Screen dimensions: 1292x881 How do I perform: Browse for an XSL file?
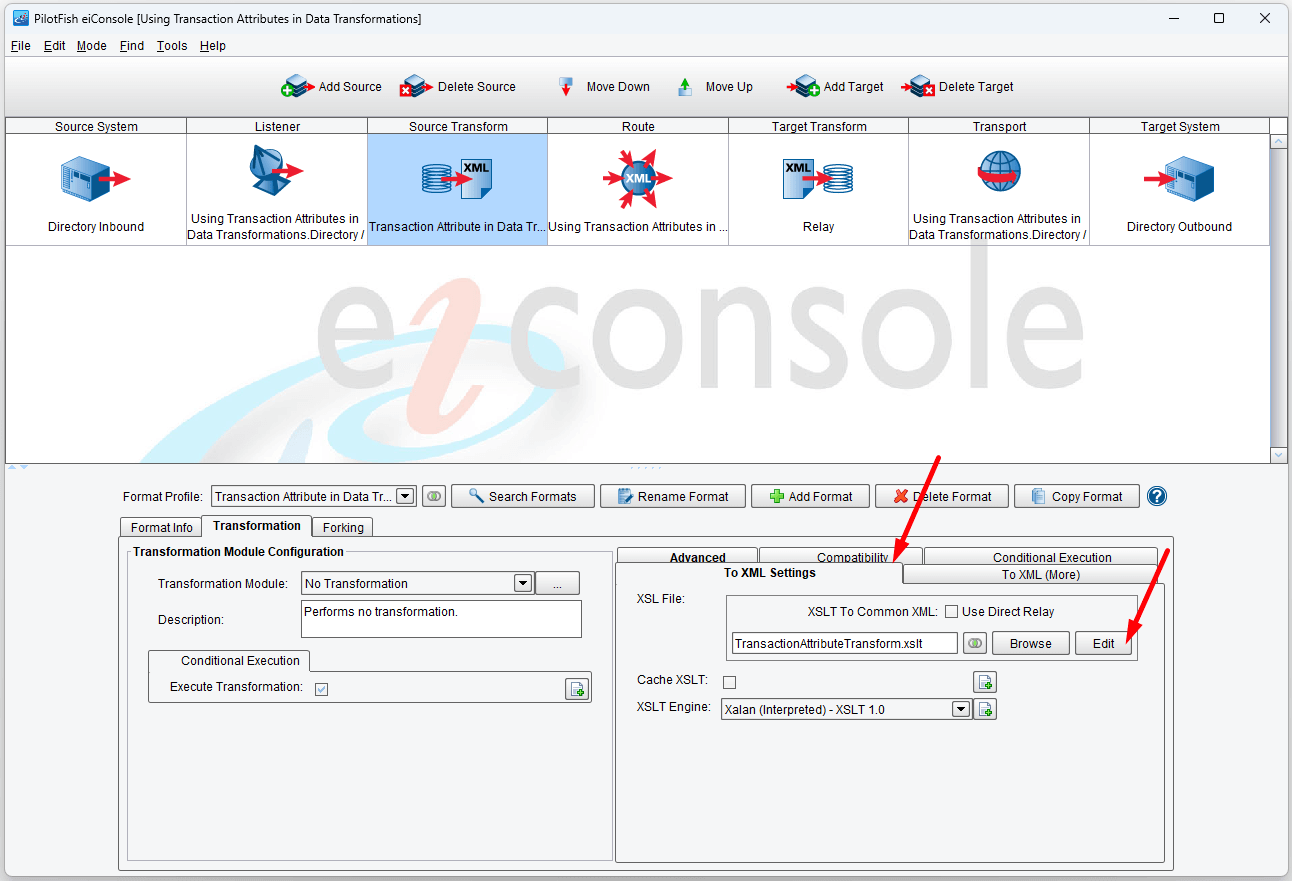click(1031, 643)
